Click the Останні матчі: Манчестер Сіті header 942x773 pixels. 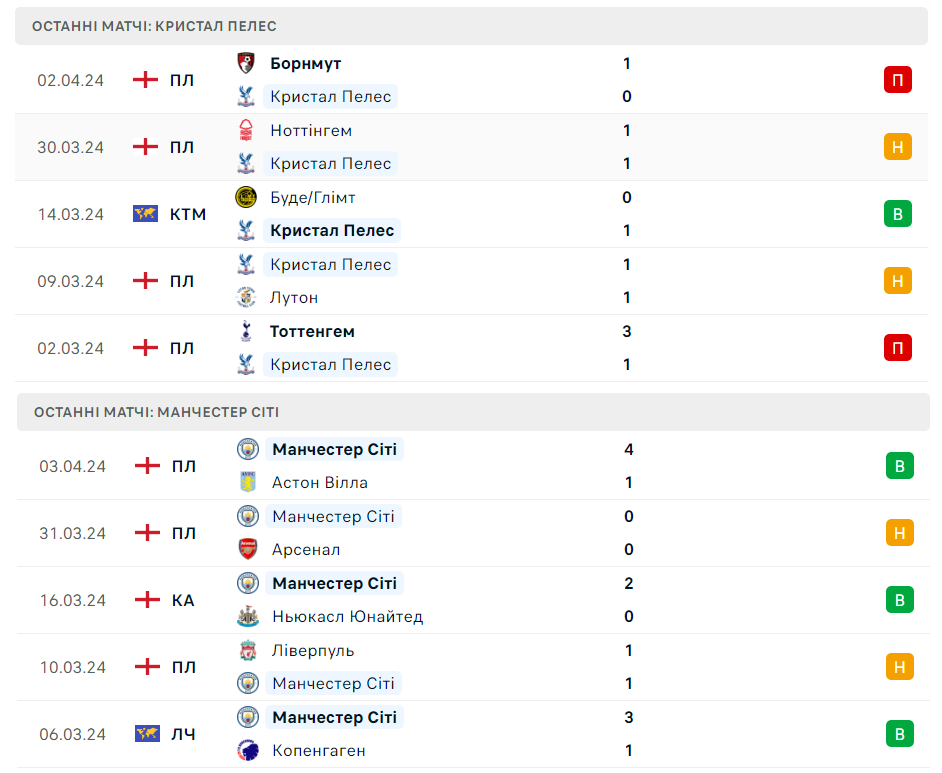(x=156, y=412)
